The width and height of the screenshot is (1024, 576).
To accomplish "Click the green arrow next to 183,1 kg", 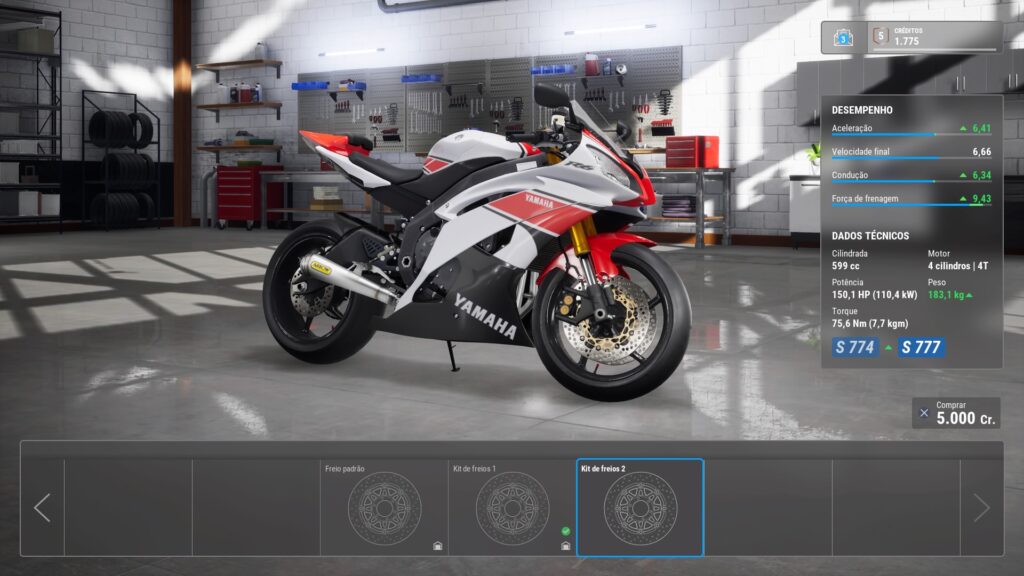I will click(x=969, y=295).
